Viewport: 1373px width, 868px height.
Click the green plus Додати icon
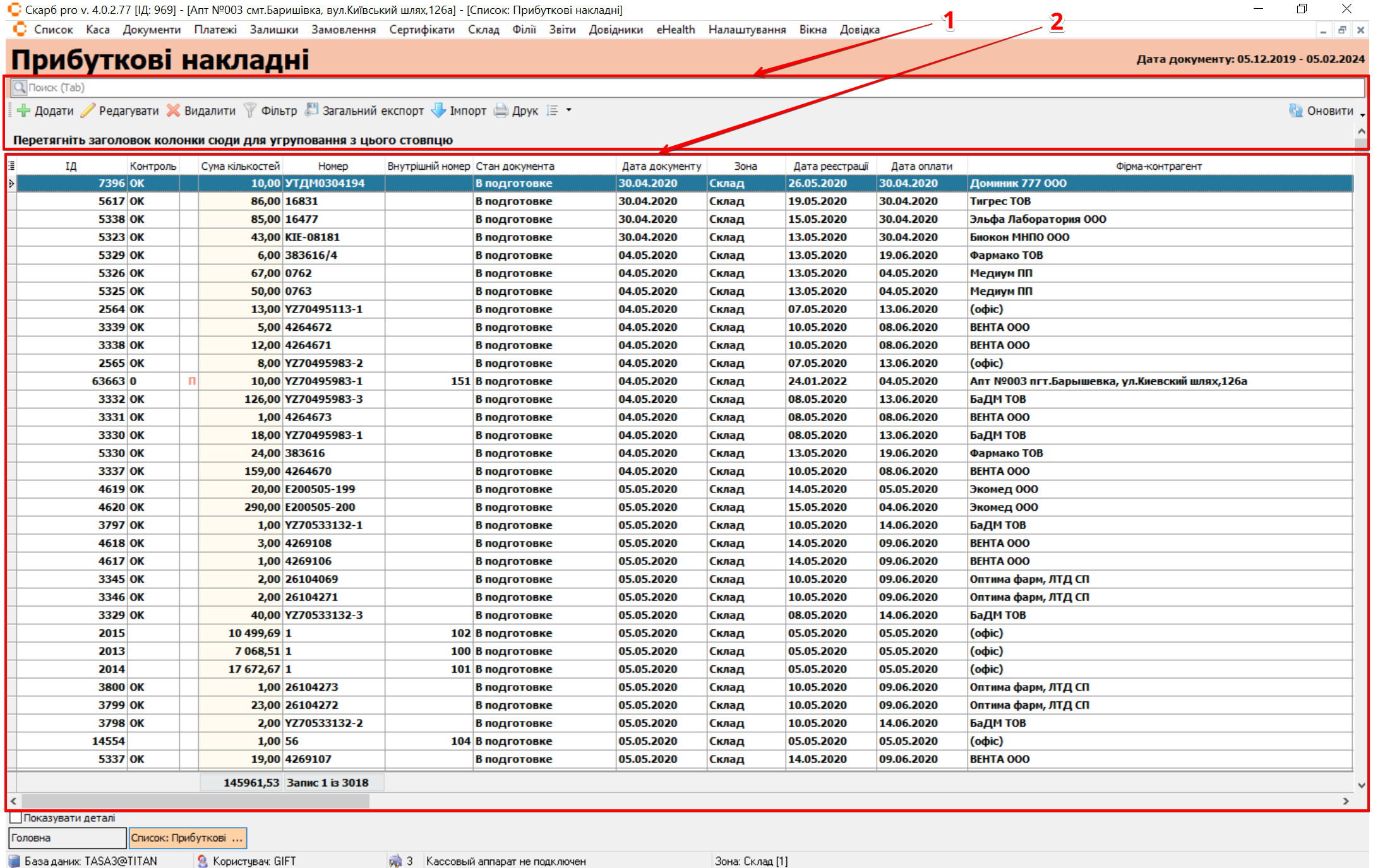pos(24,110)
